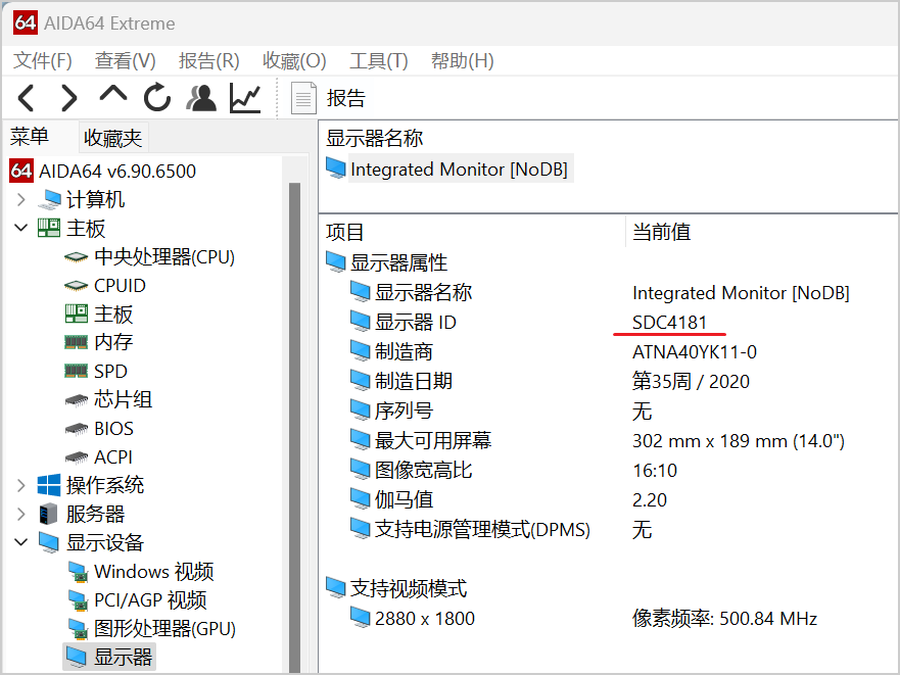Click the Forward navigation arrow
Screen dimensions: 900x675
click(x=68, y=98)
